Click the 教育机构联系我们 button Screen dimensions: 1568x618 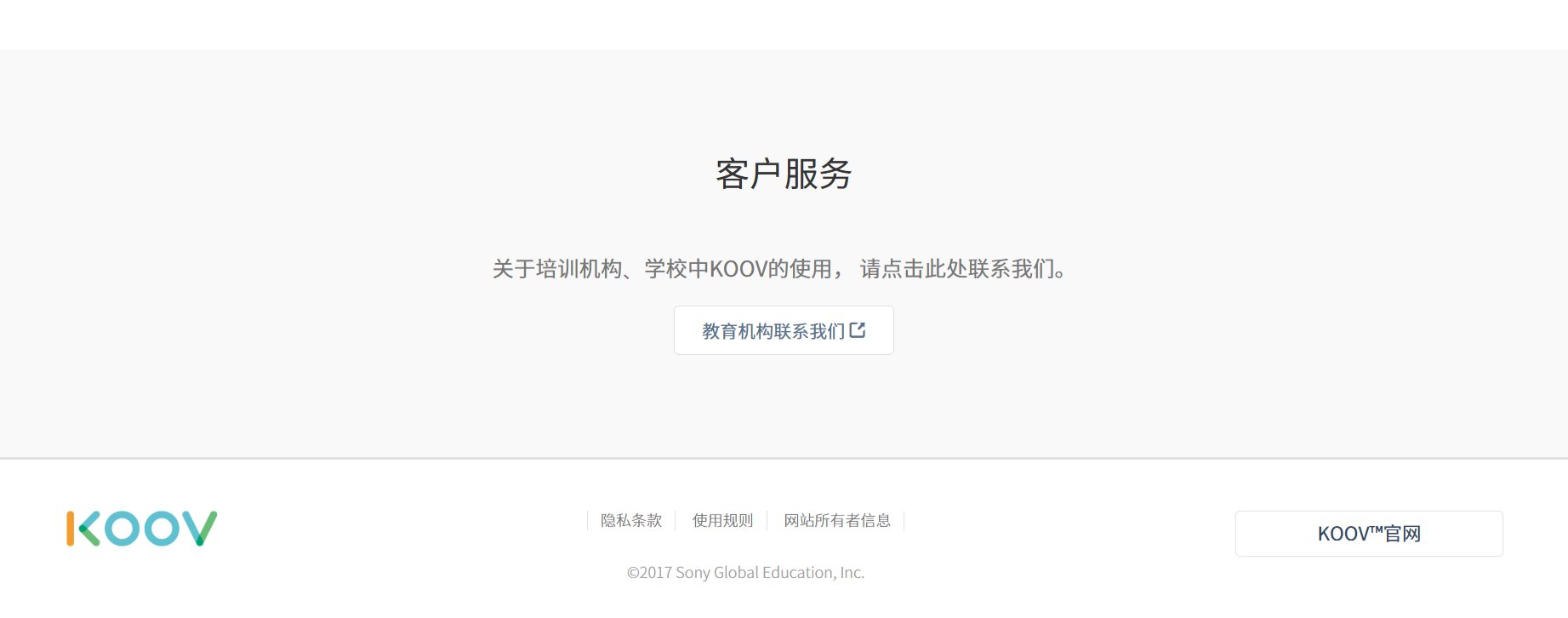click(x=773, y=331)
